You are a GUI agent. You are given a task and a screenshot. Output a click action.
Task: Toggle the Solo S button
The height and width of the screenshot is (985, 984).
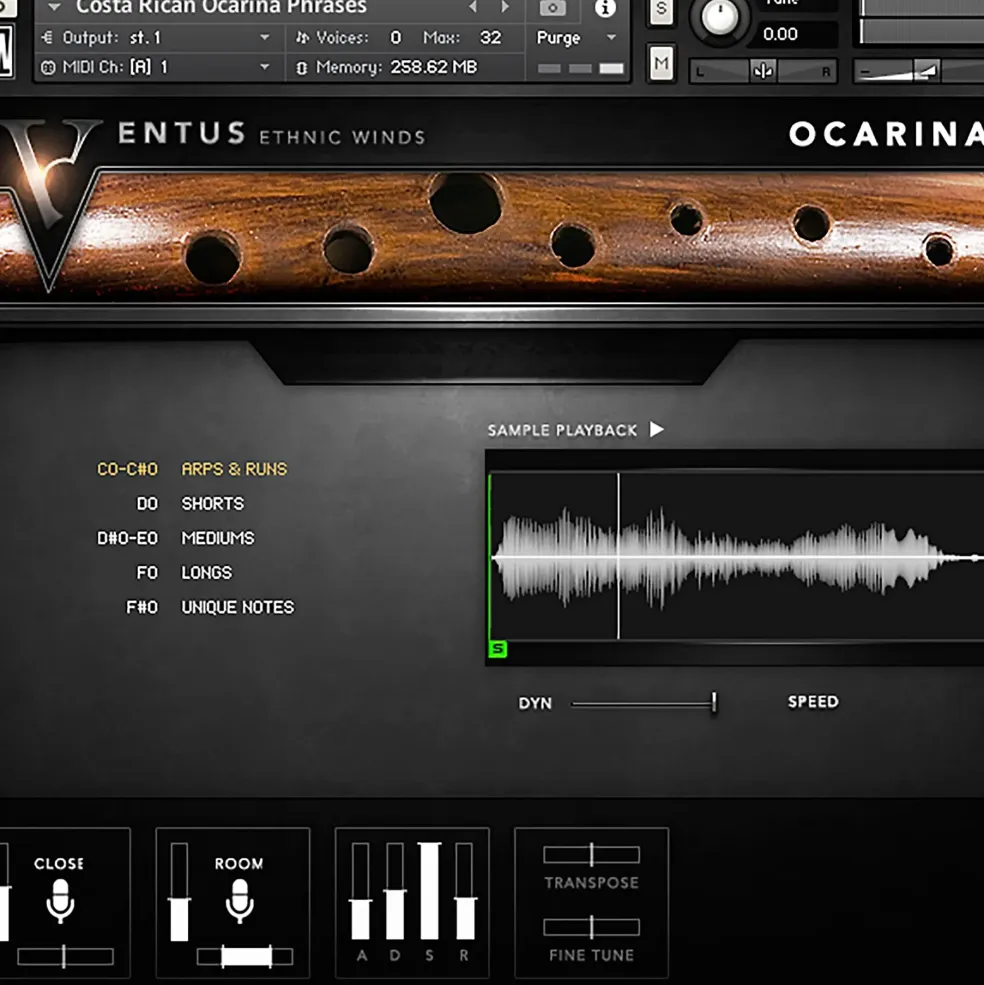(661, 11)
